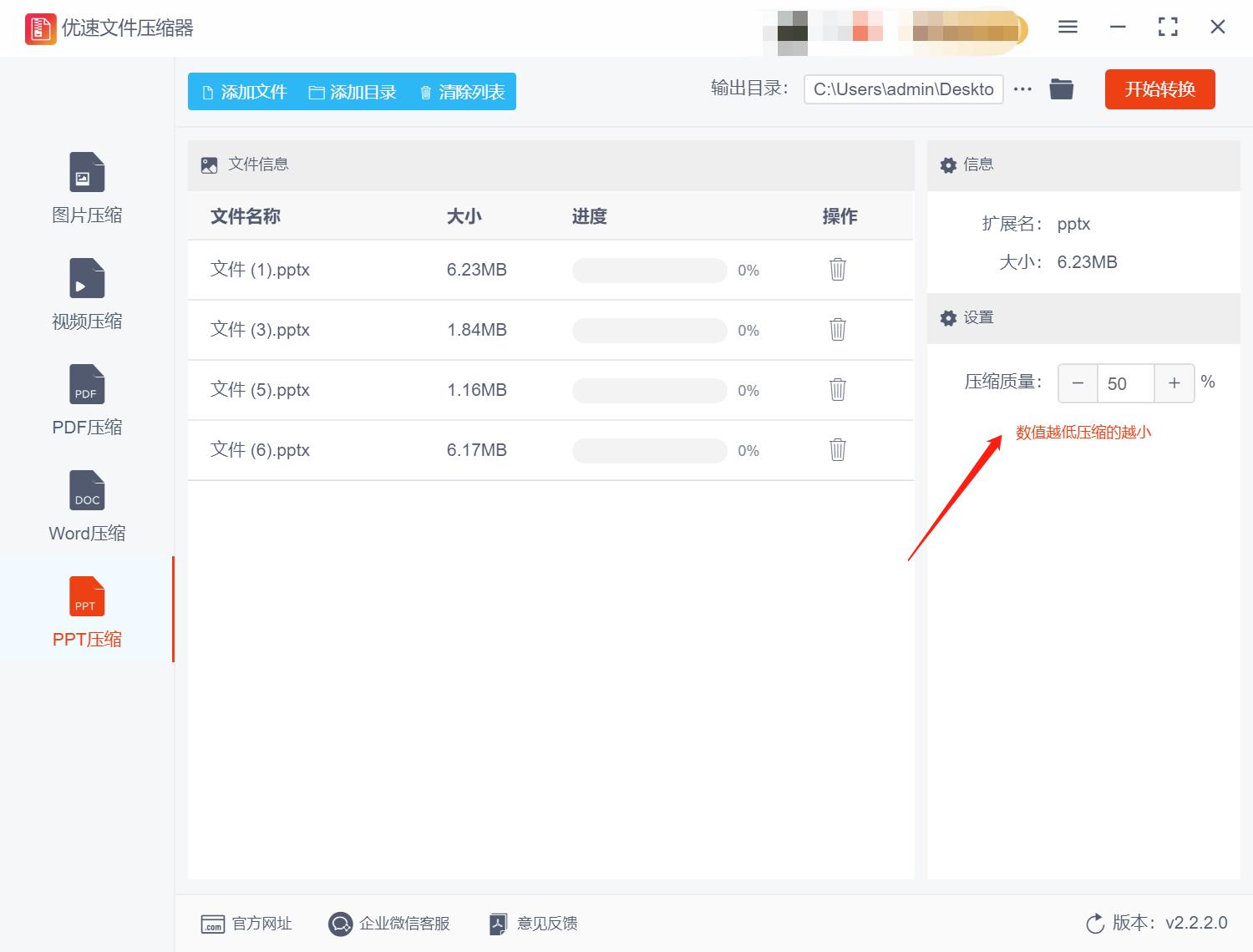Image resolution: width=1253 pixels, height=952 pixels.
Task: Expand more options with the ... button
Action: [1022, 89]
